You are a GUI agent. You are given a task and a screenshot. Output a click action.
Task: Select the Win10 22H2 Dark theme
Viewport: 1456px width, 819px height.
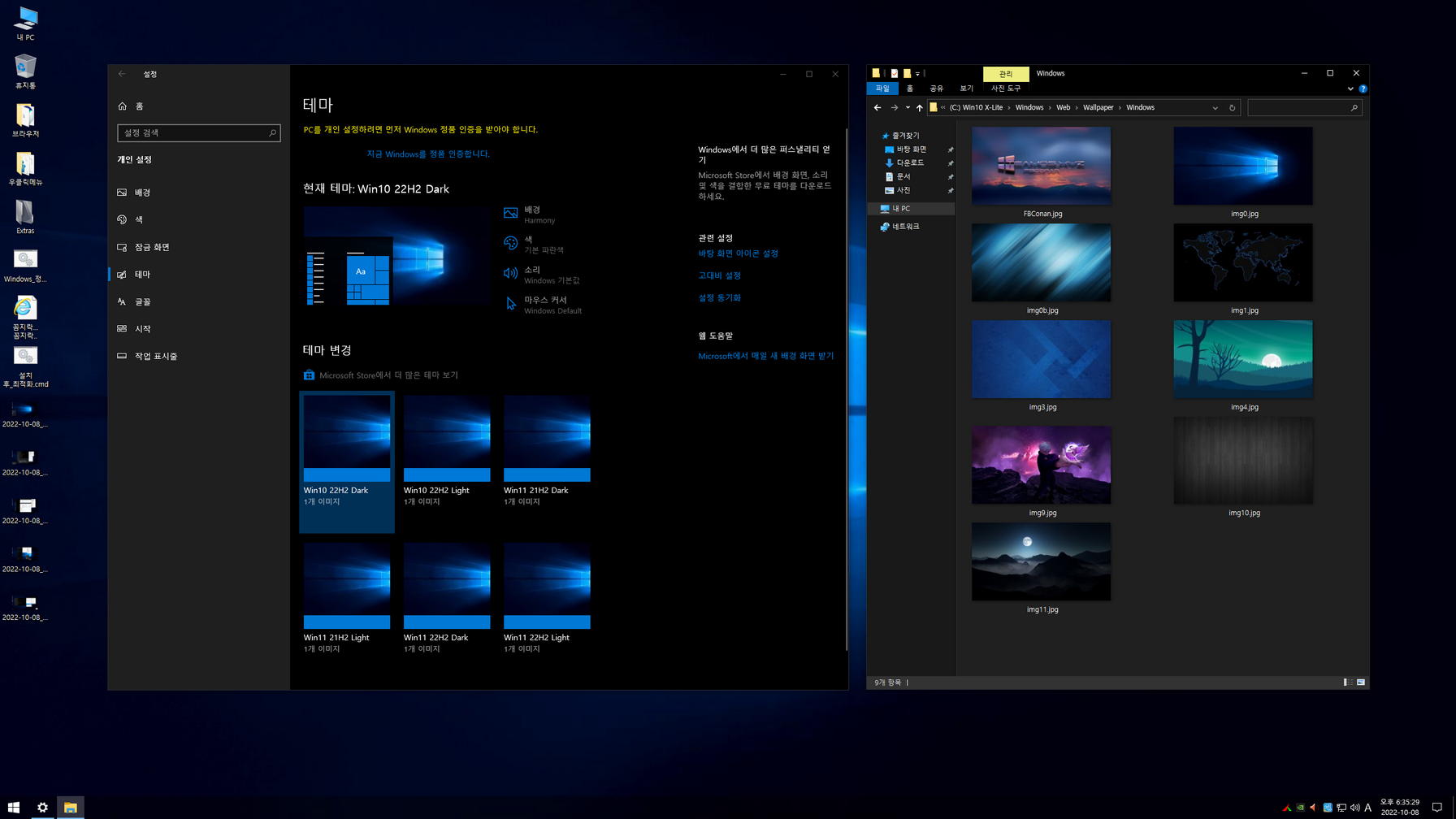347,461
